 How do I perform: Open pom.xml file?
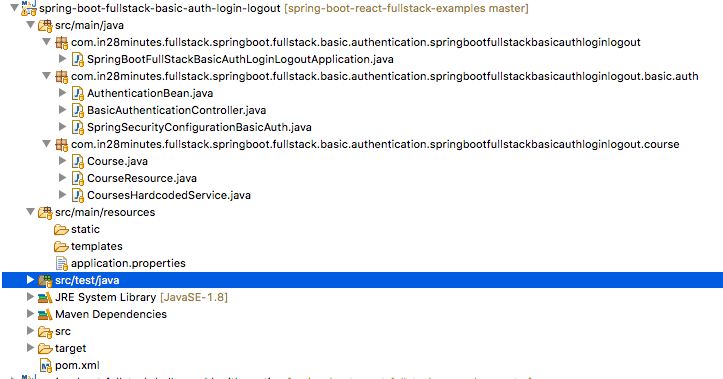tap(77, 366)
